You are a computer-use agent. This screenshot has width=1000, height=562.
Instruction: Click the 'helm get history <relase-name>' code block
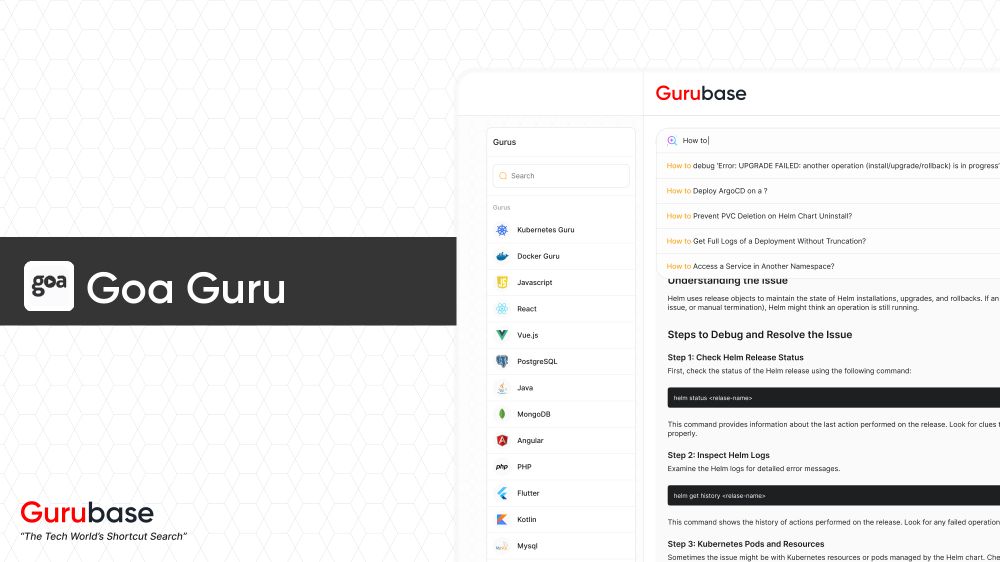pyautogui.click(x=834, y=496)
